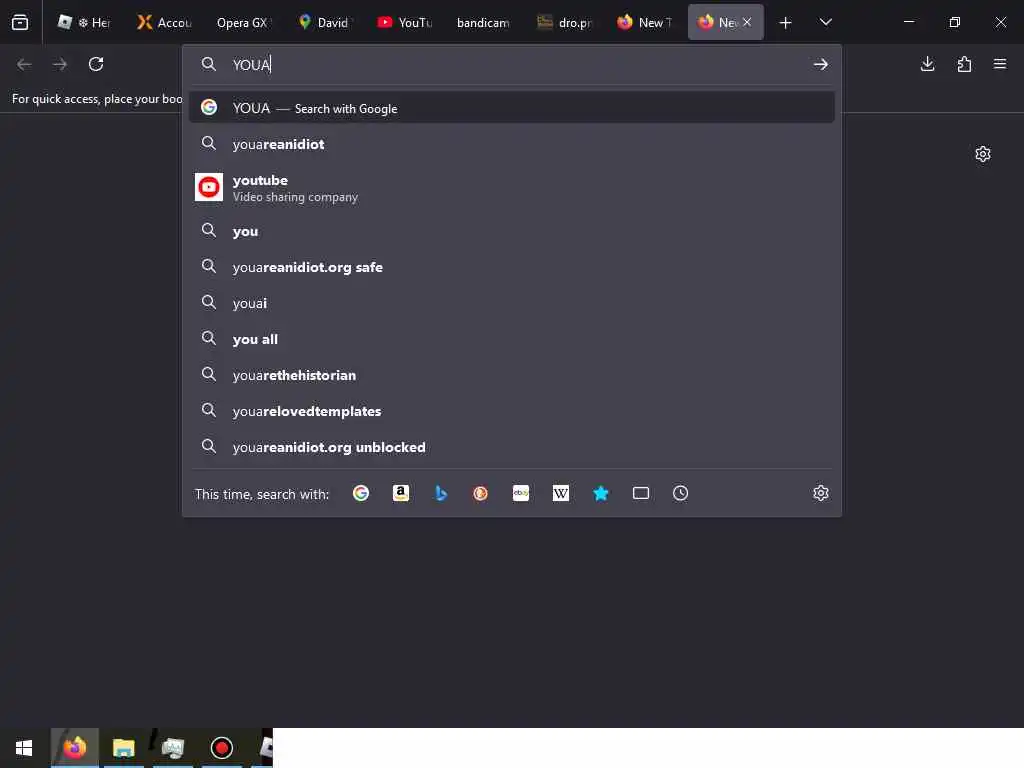
Task: Switch to the 'Accou' tab
Action: [164, 22]
